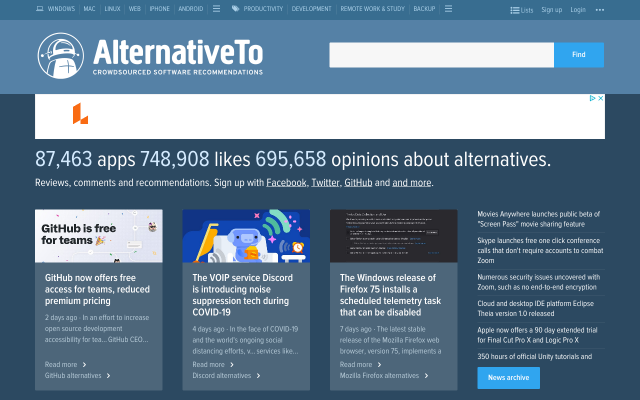The height and width of the screenshot is (400, 640).
Task: Click the tags icon beside Productivity
Action: (236, 9)
